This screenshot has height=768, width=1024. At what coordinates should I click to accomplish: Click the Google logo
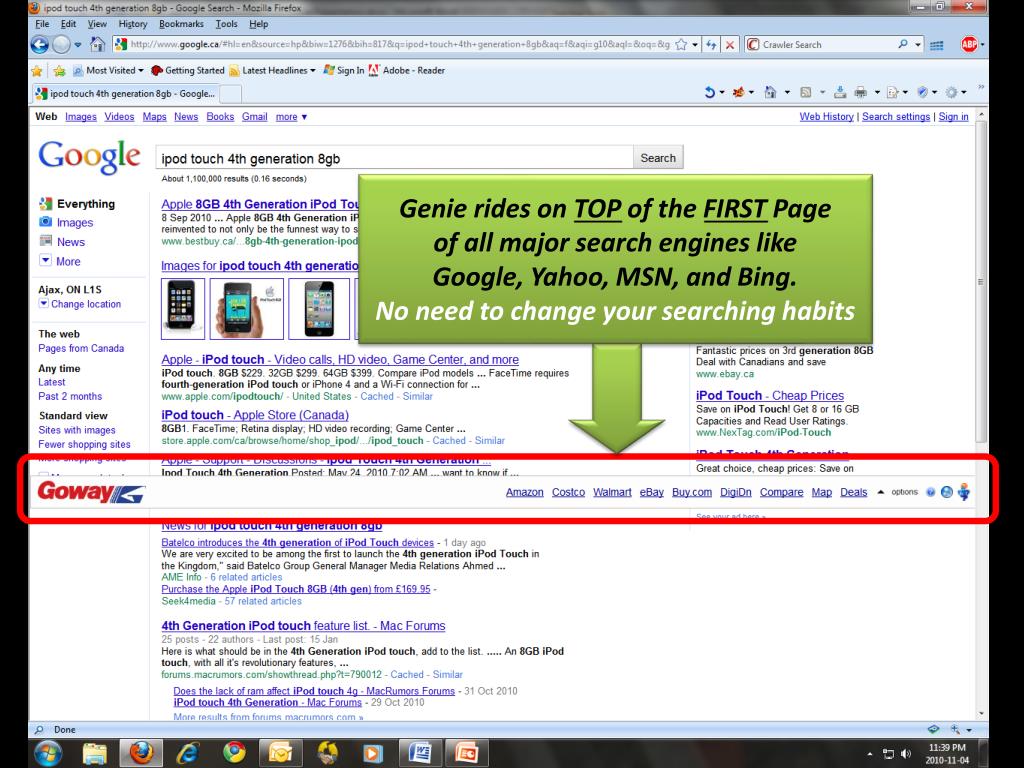[89, 157]
